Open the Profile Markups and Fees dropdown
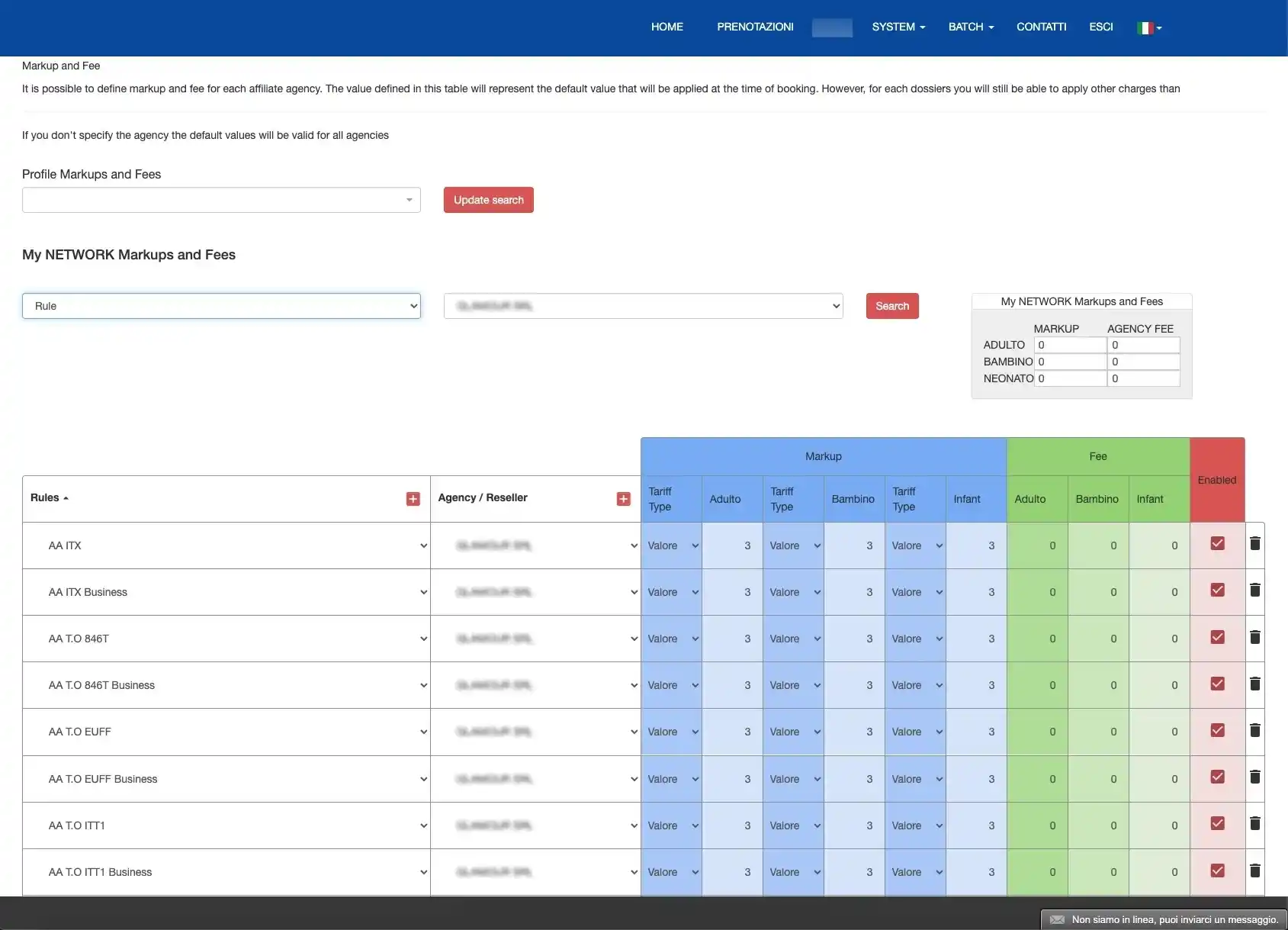 tap(221, 200)
